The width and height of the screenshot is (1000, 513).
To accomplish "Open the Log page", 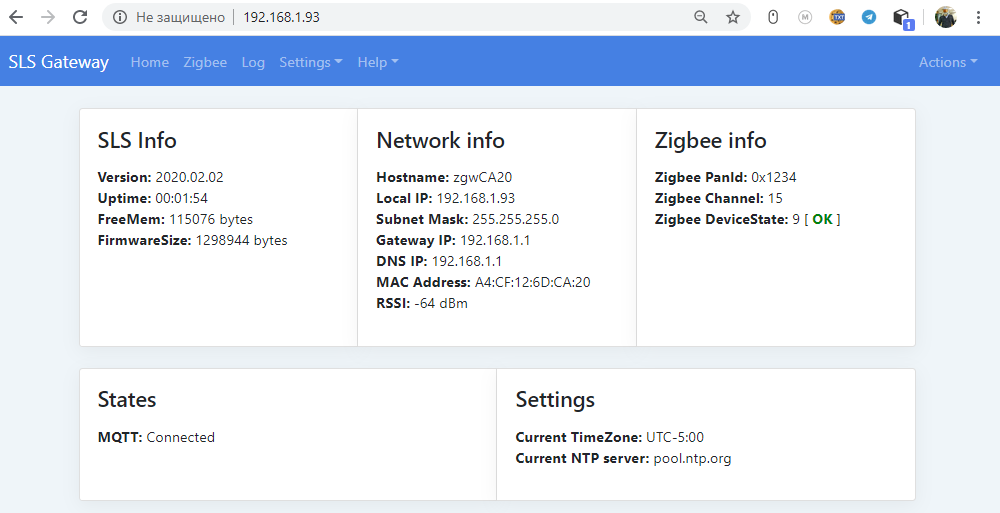I will point(253,62).
